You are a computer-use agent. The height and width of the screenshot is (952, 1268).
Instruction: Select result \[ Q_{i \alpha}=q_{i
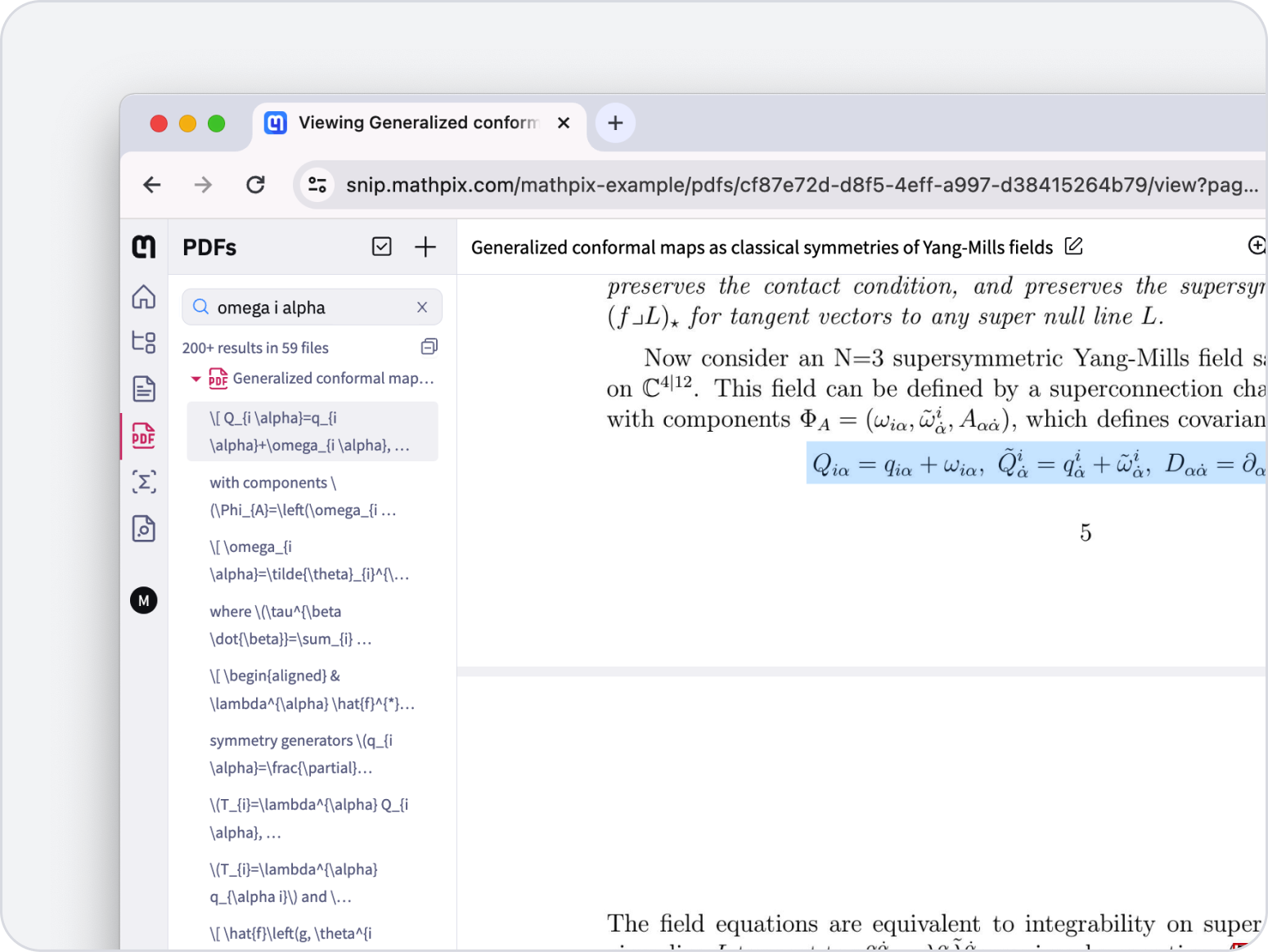click(313, 431)
